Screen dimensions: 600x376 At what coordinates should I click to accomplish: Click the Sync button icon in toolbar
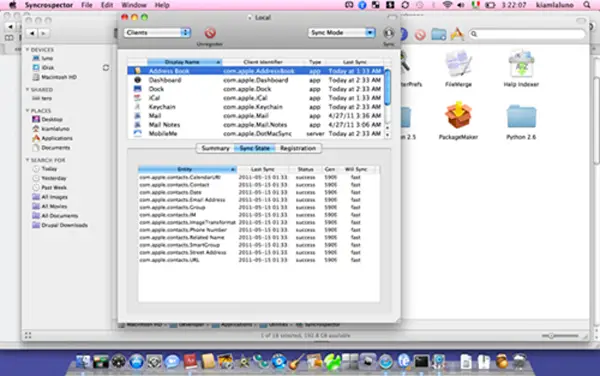coord(388,33)
